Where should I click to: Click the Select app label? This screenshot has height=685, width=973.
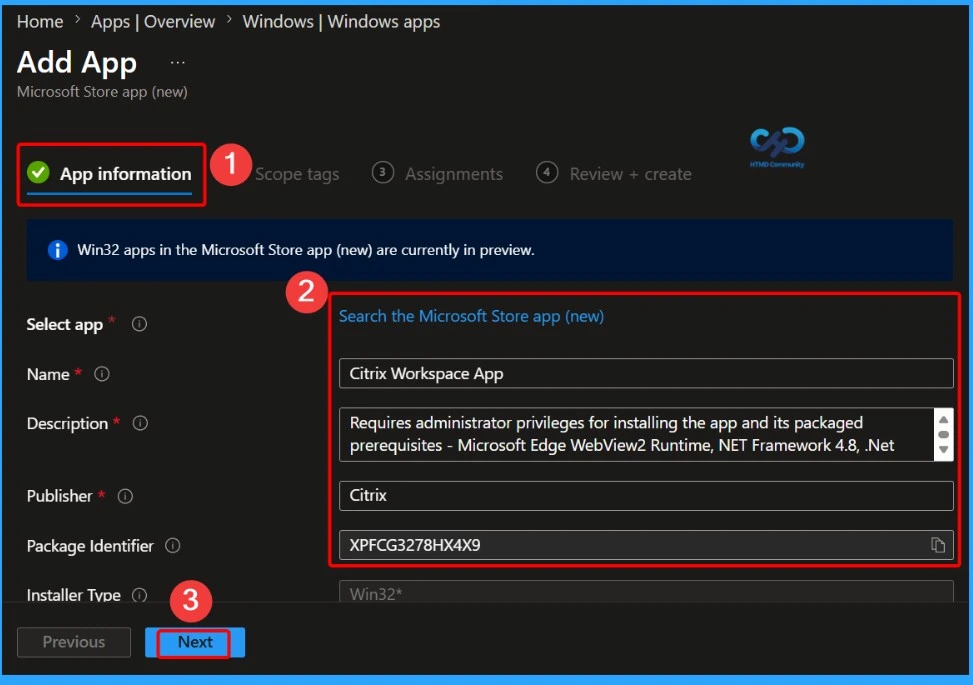(x=65, y=325)
